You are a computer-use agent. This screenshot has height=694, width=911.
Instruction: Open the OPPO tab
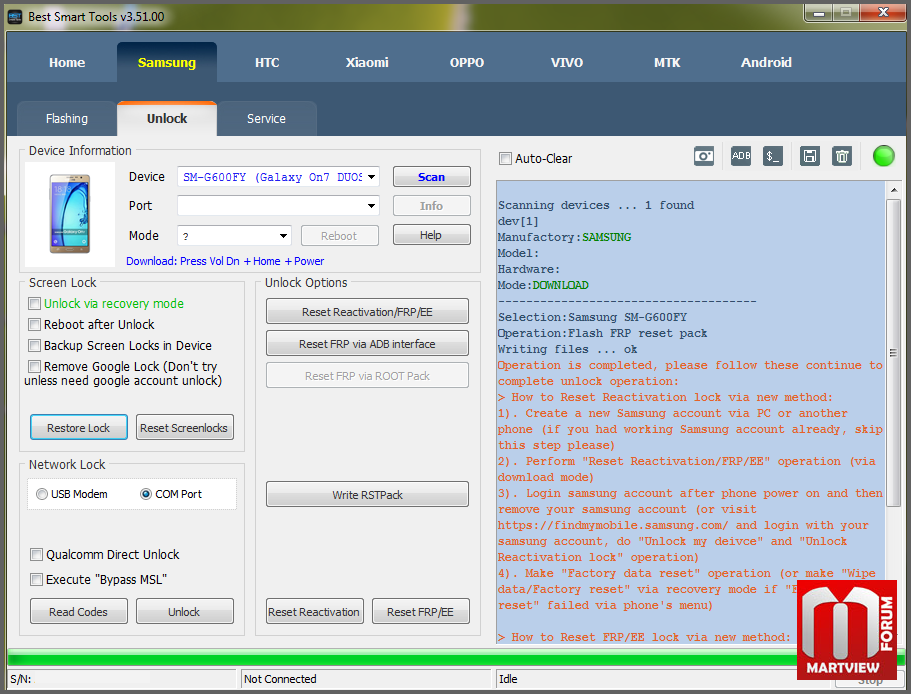[x=467, y=63]
